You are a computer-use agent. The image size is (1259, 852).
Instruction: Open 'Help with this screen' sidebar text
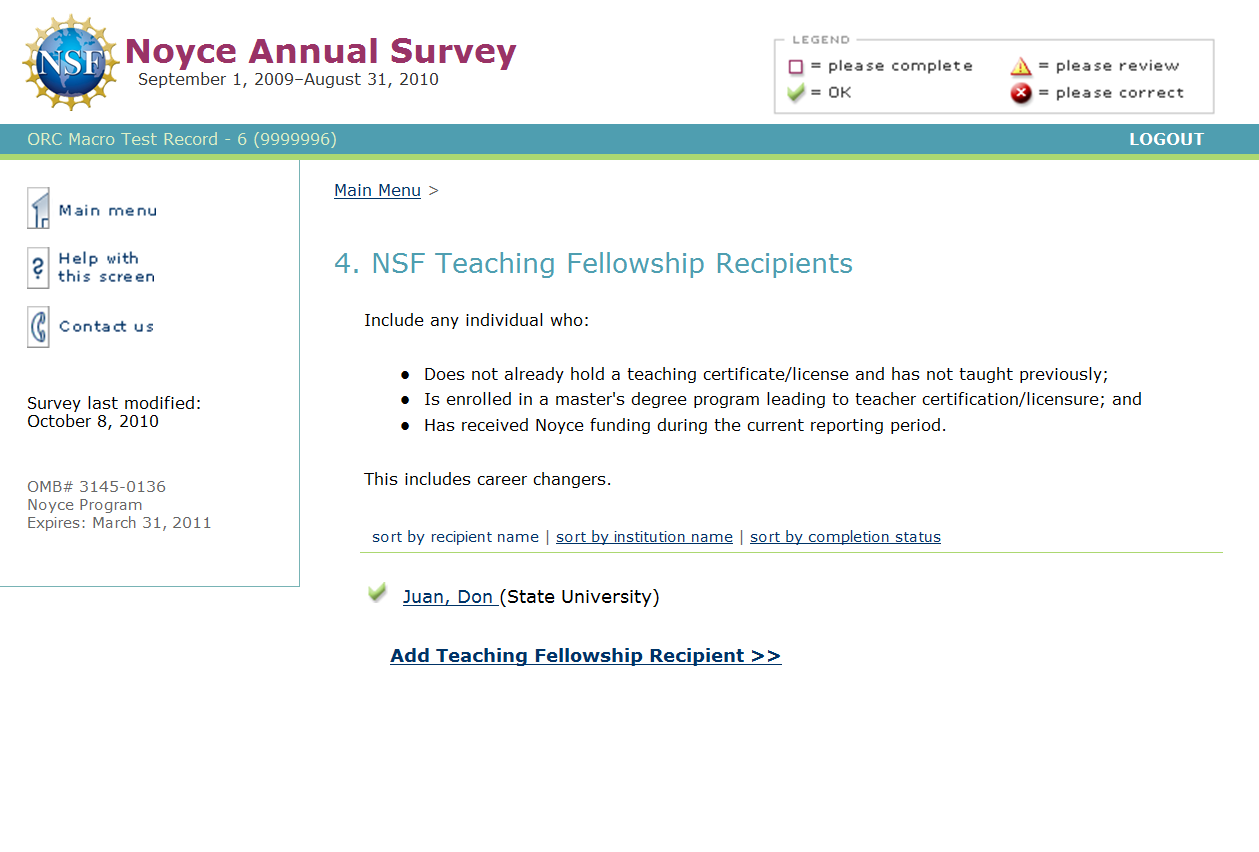tap(106, 268)
